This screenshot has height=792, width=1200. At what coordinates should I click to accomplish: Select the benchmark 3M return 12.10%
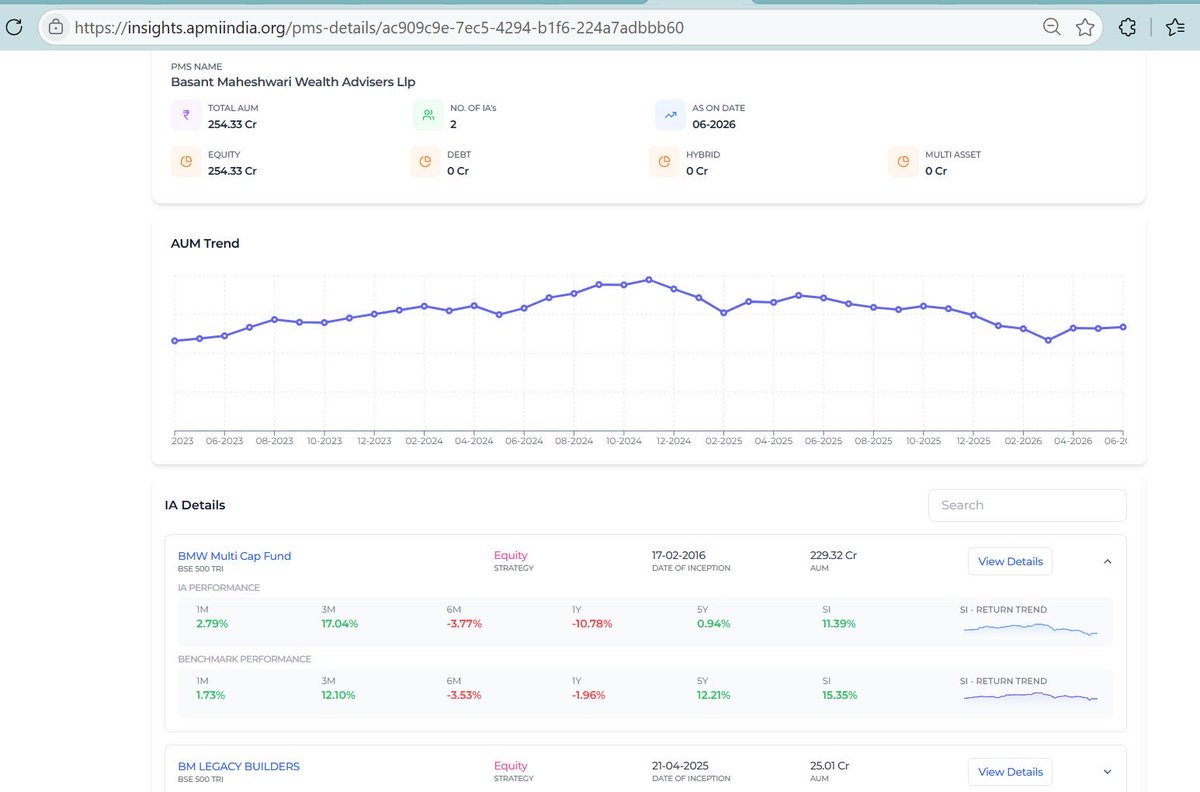pos(339,694)
